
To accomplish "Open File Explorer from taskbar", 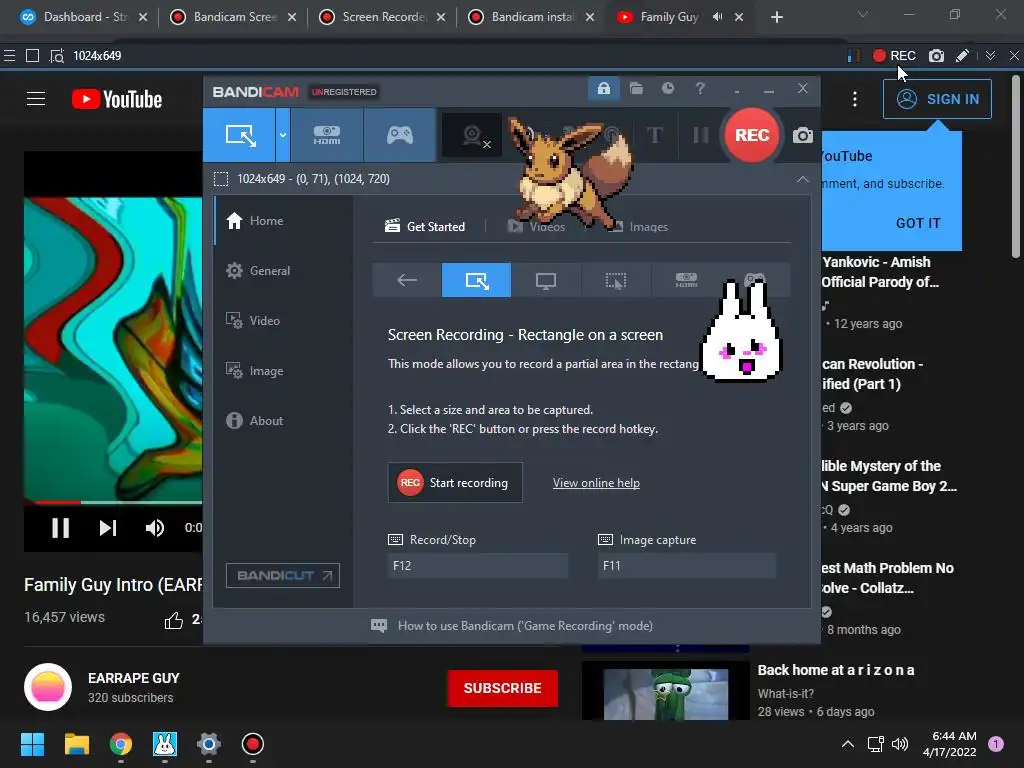I will tap(76, 744).
